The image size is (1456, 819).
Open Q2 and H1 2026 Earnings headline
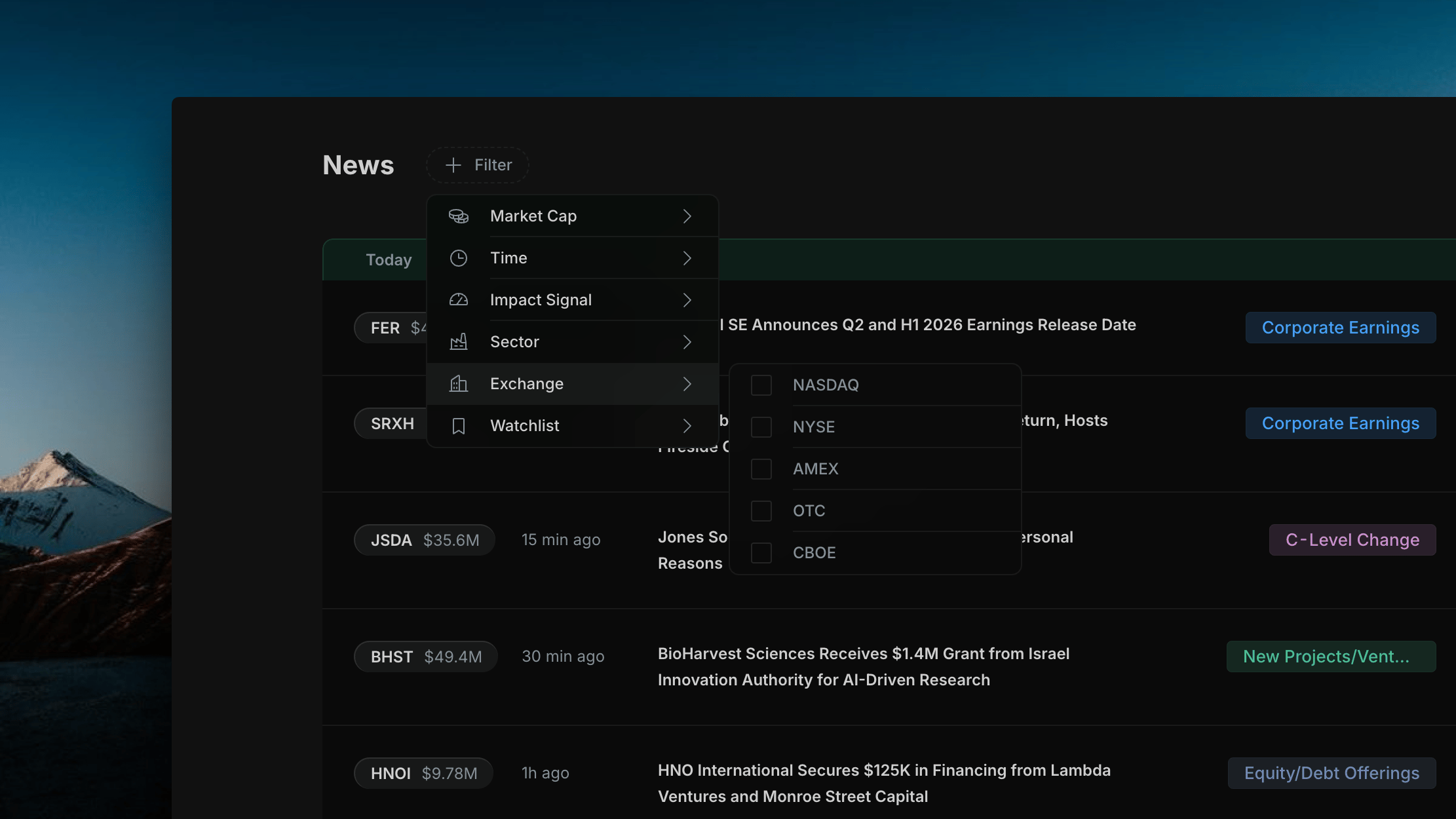pos(928,325)
